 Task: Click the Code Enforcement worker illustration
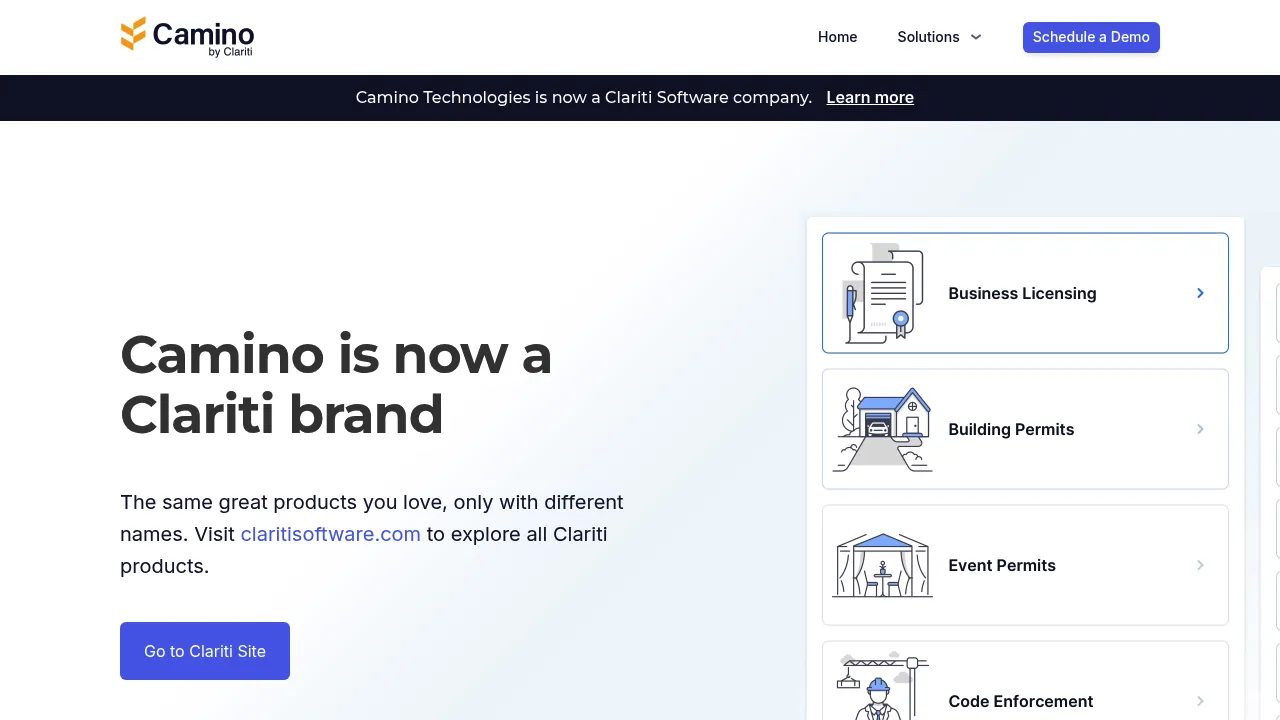(883, 687)
